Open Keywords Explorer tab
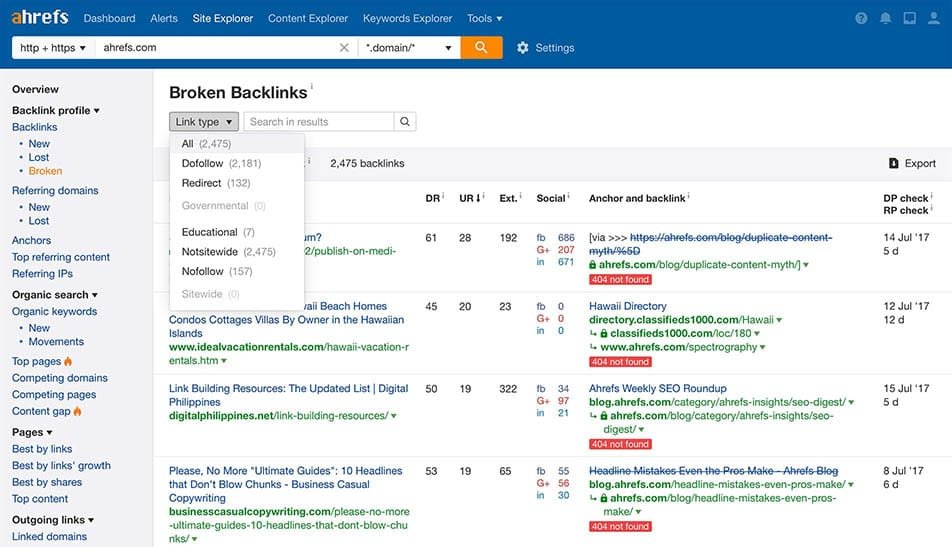 point(407,18)
